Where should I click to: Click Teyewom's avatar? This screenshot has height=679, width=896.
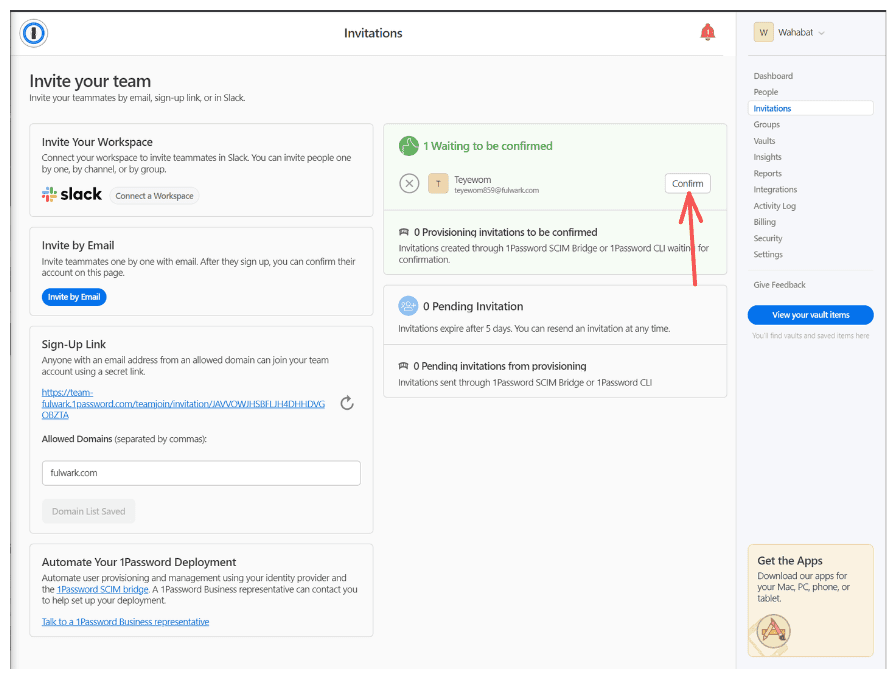(x=437, y=183)
